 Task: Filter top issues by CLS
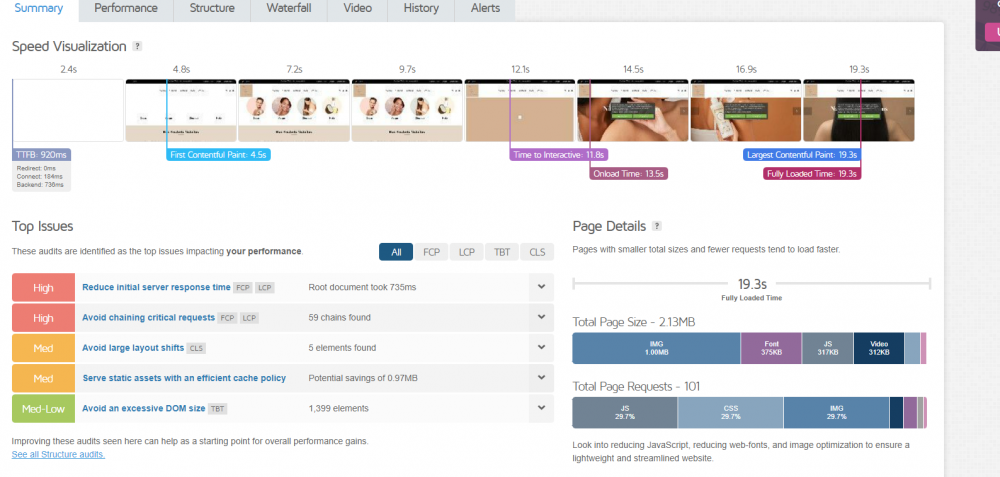tap(537, 252)
